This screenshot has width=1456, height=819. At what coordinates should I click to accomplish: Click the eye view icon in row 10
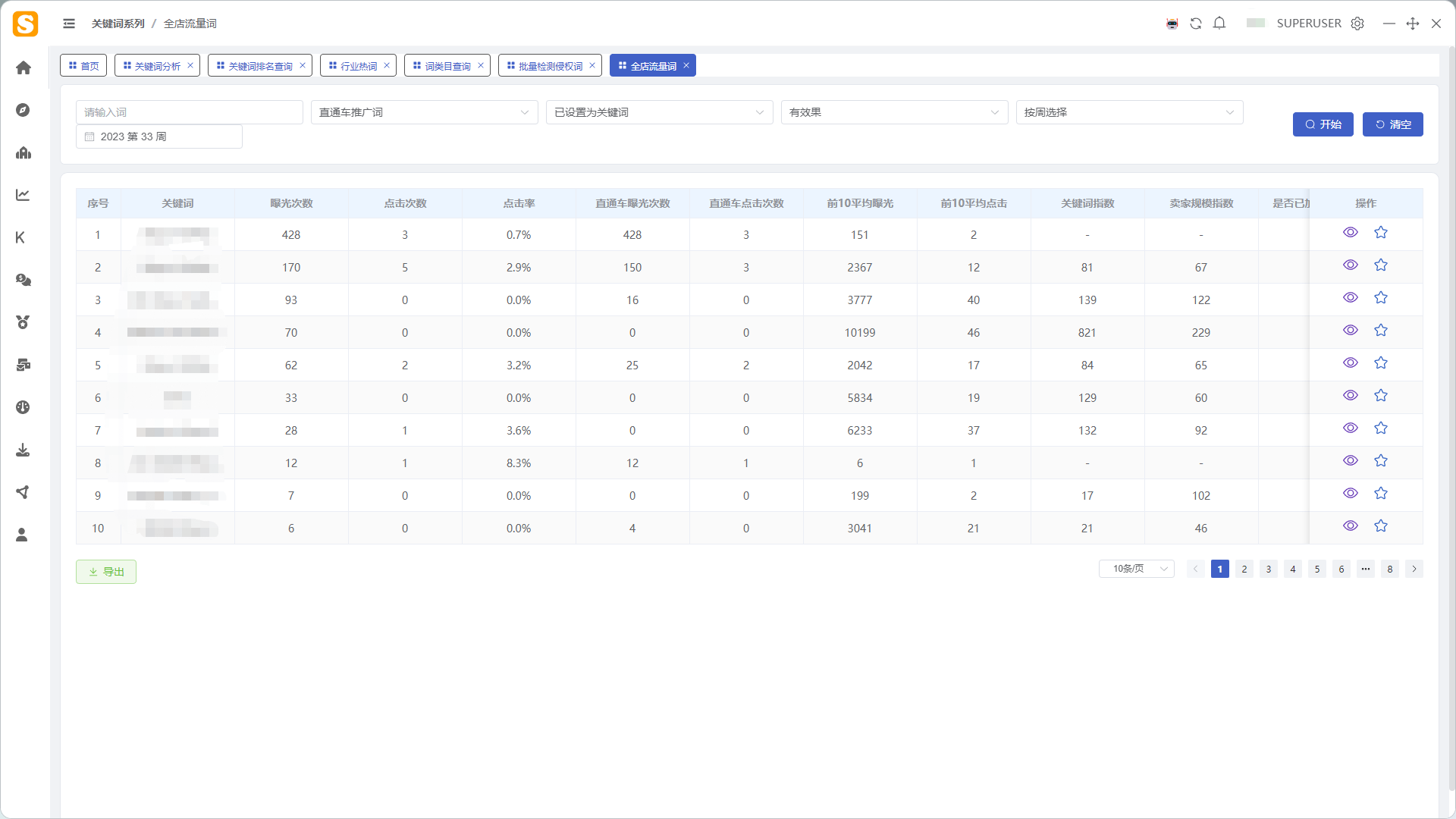pyautogui.click(x=1351, y=526)
